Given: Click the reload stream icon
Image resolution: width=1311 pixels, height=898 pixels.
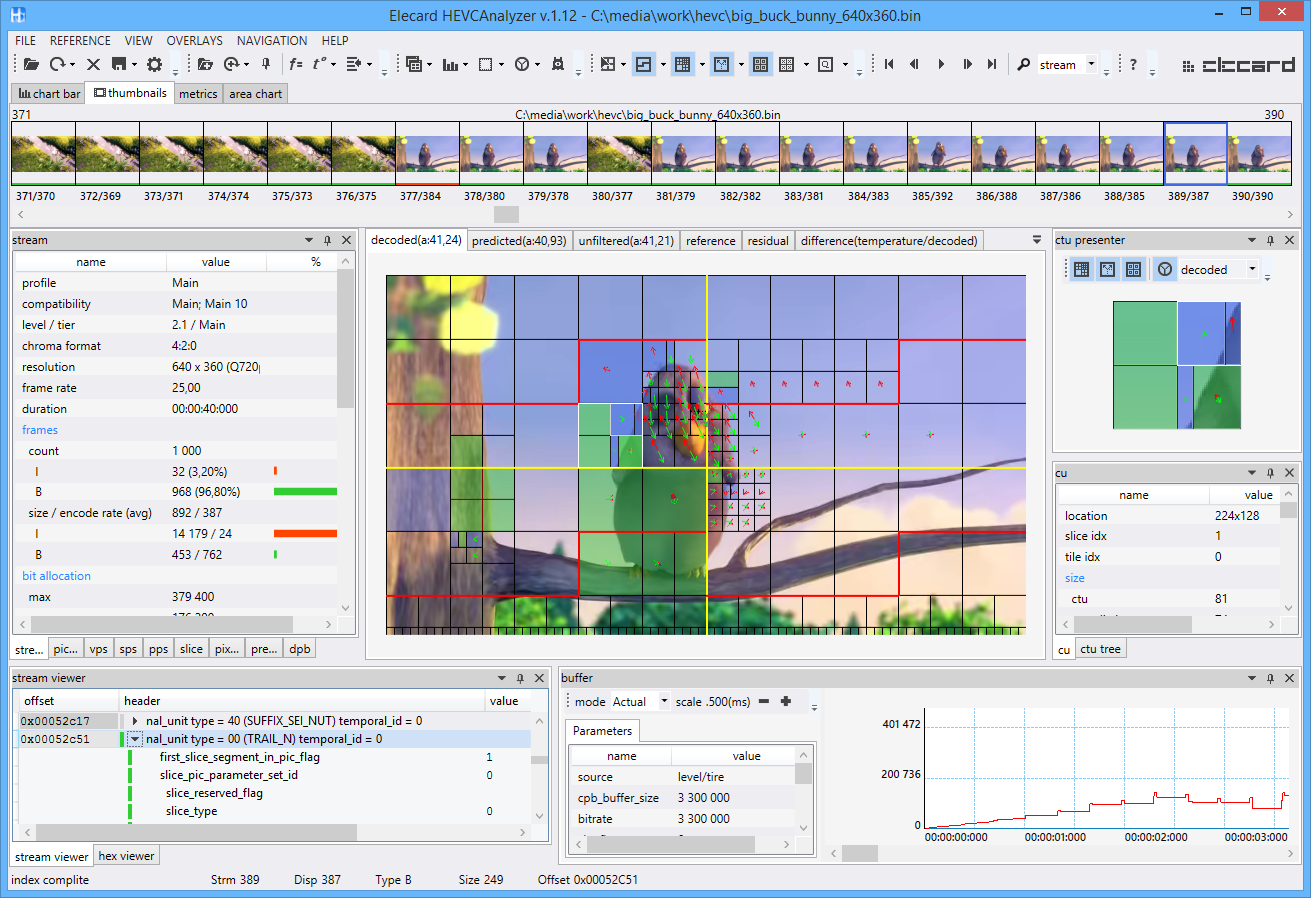Looking at the screenshot, I should pos(57,64).
